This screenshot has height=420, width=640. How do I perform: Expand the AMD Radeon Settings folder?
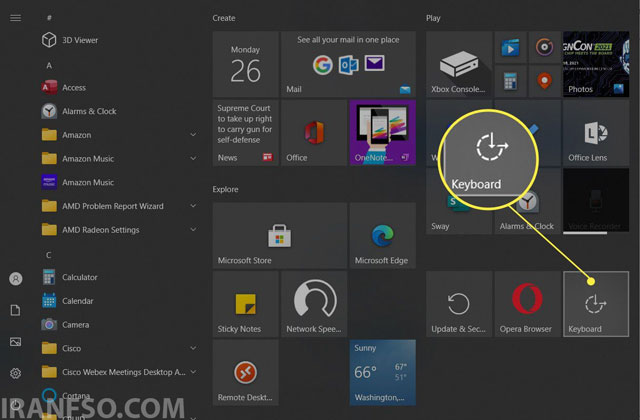(x=193, y=230)
